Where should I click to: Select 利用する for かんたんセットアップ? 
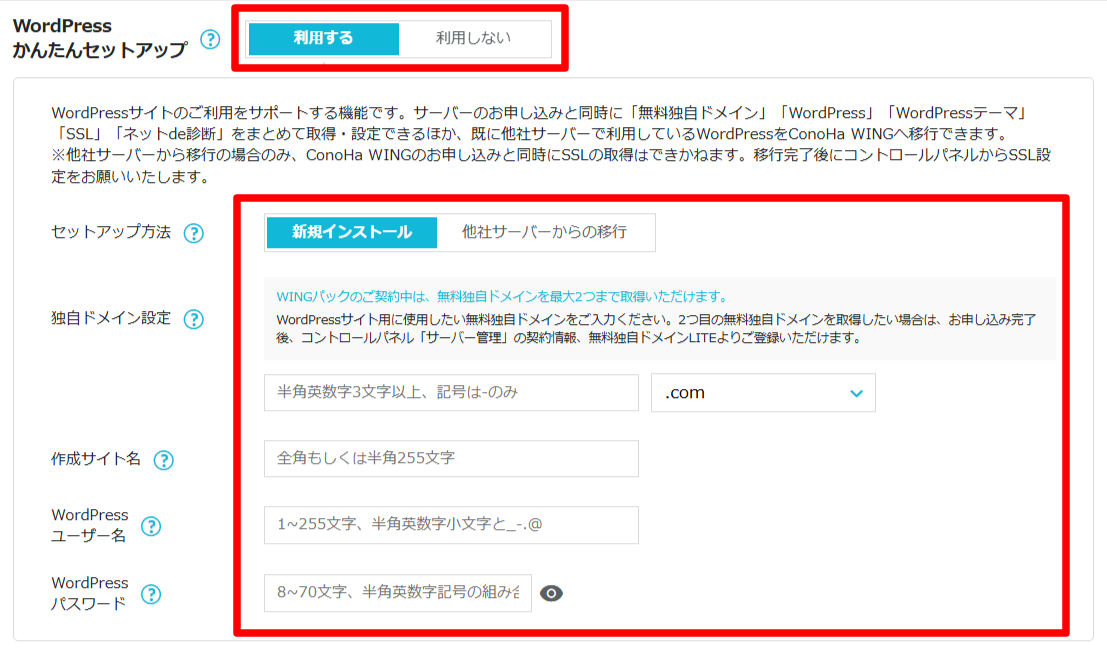click(x=324, y=38)
